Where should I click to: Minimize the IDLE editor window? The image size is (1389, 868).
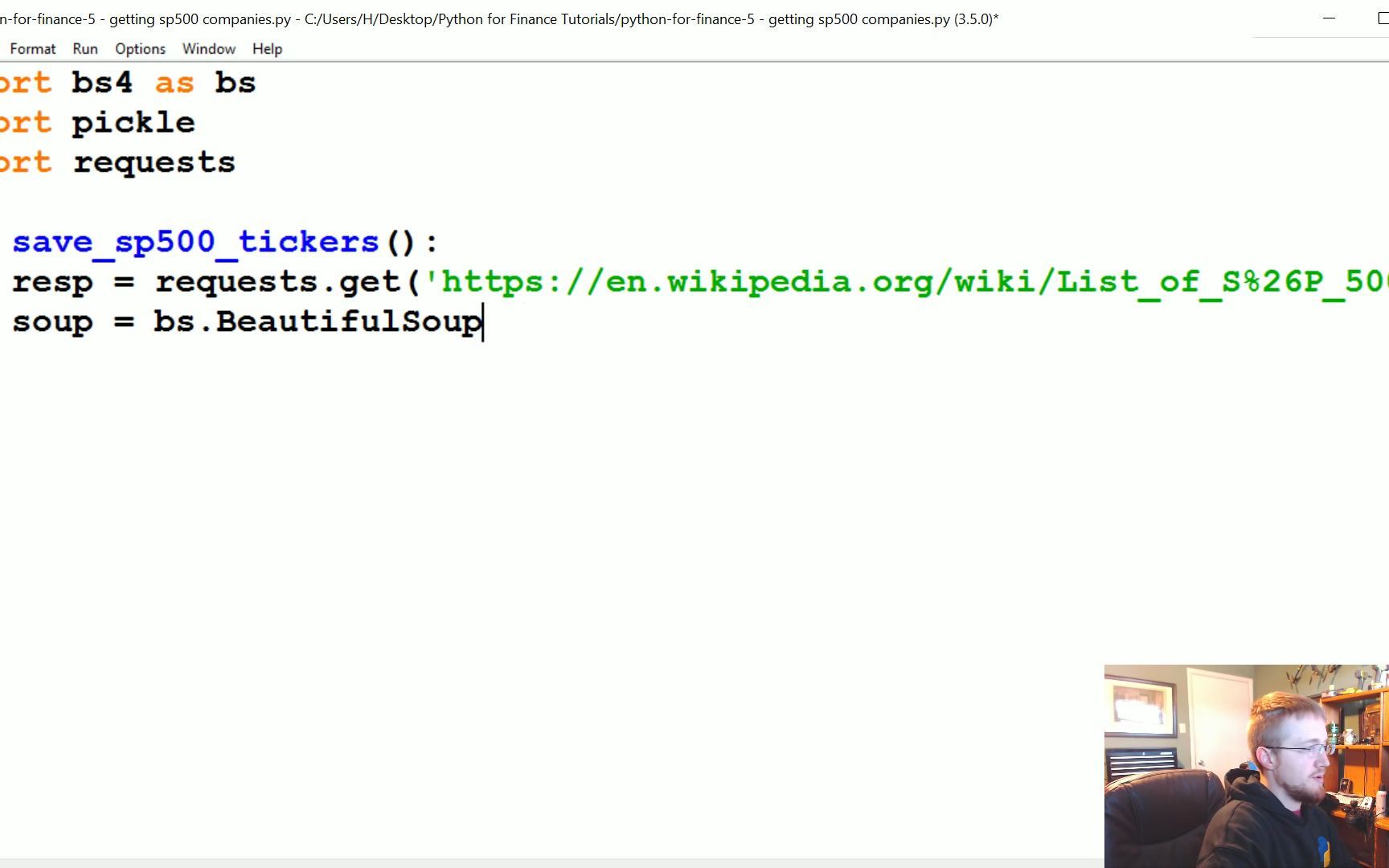(1329, 18)
